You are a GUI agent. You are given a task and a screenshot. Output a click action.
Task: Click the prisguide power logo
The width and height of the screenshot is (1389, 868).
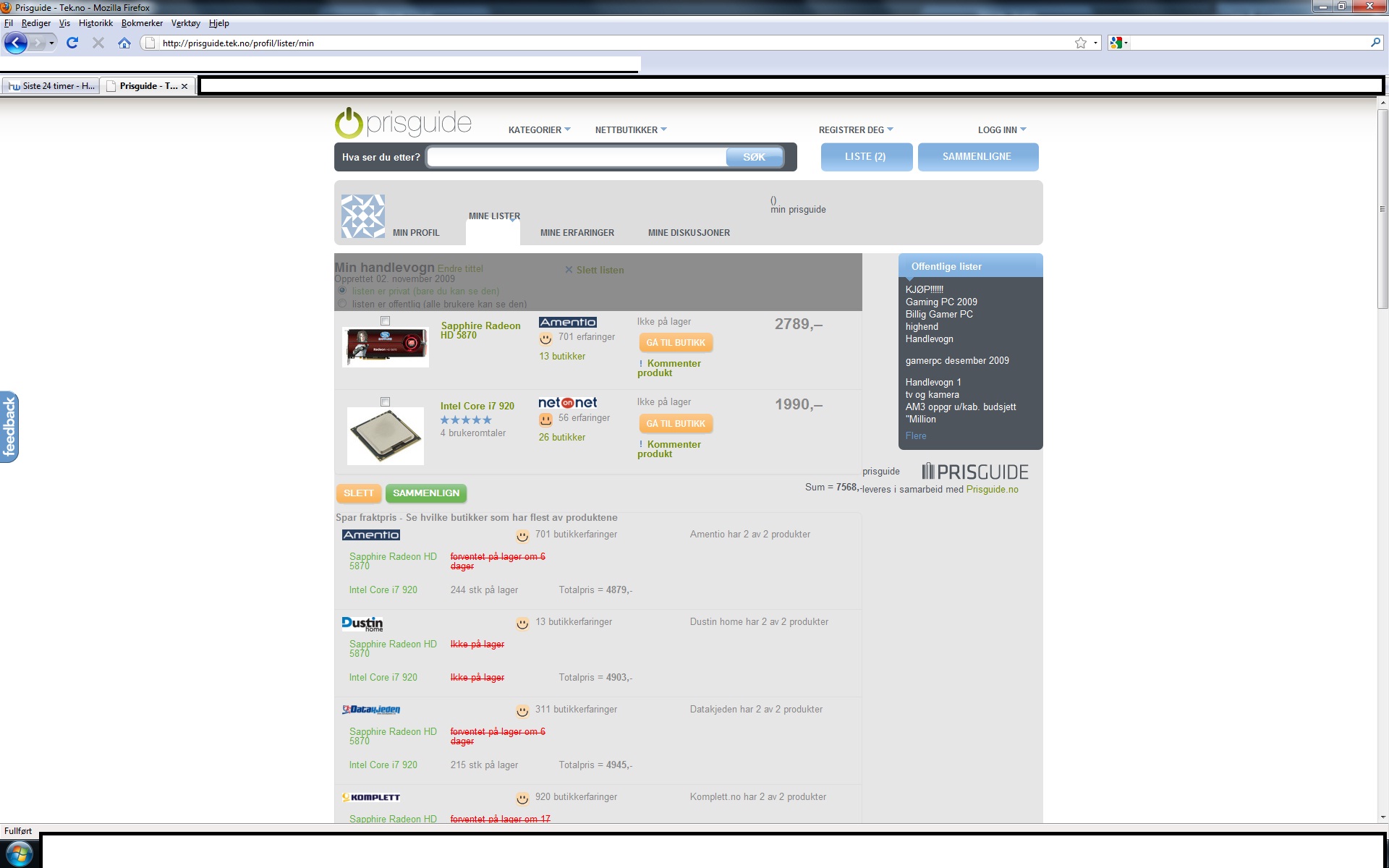(x=349, y=123)
